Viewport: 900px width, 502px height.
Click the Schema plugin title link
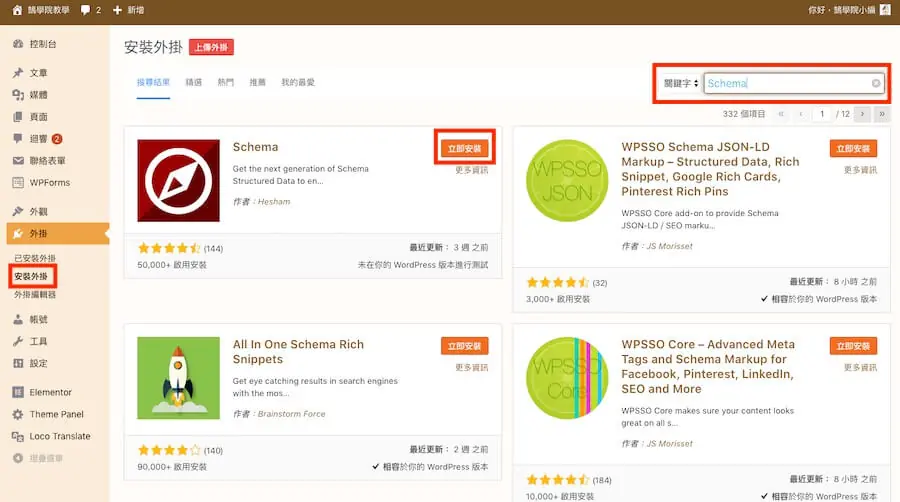pos(255,147)
